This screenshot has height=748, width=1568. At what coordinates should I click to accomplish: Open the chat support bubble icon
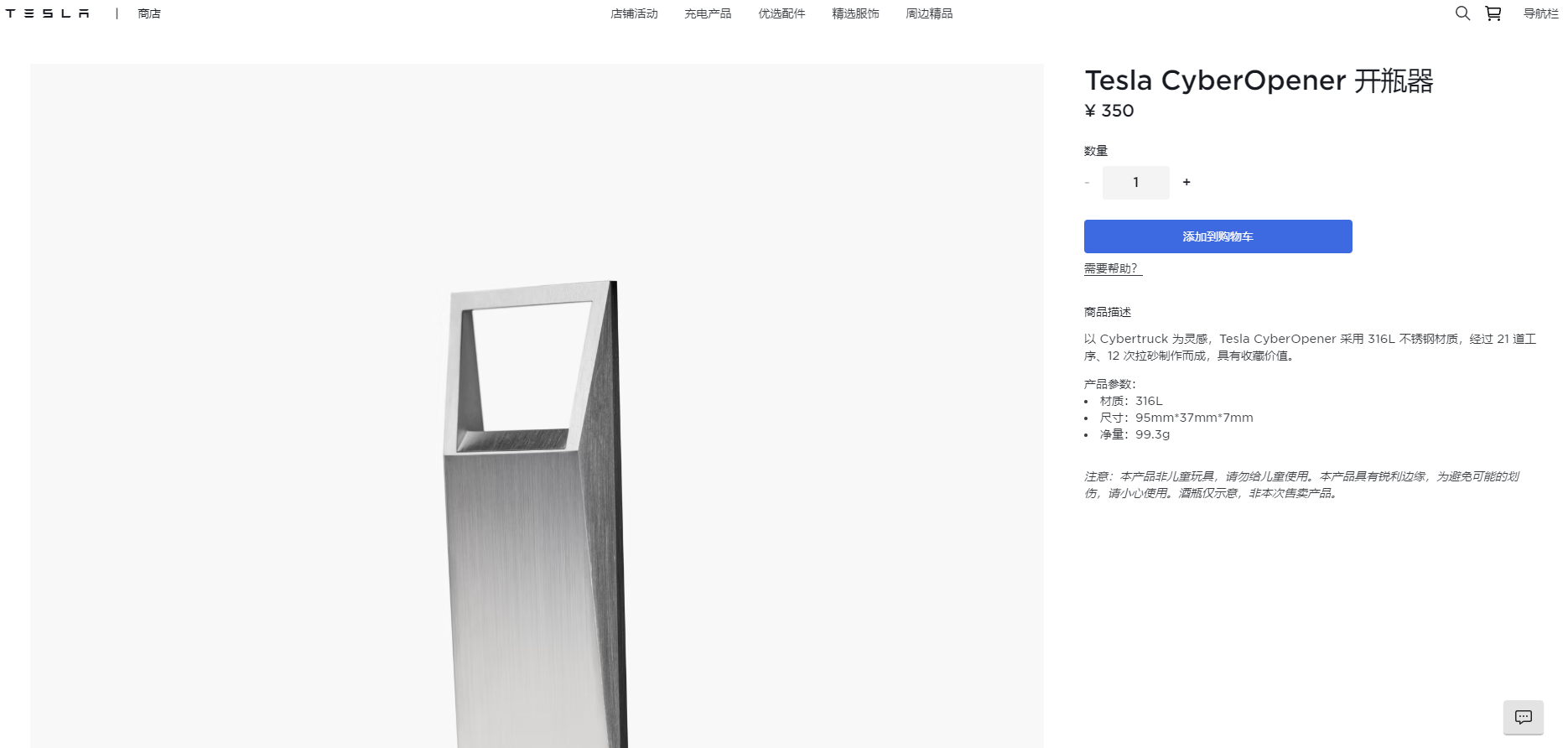1523,717
